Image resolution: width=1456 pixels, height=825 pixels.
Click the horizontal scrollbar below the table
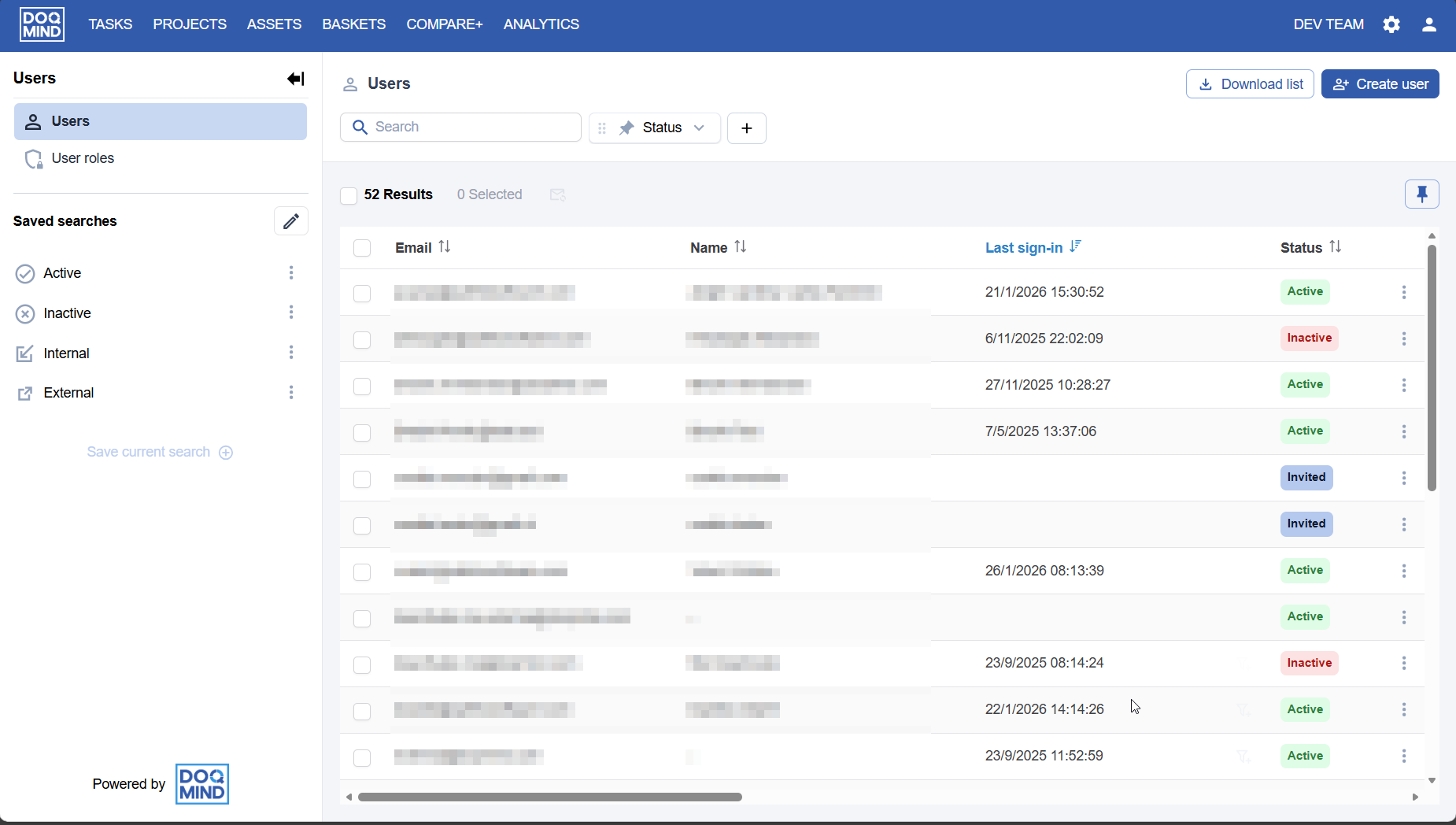[549, 797]
